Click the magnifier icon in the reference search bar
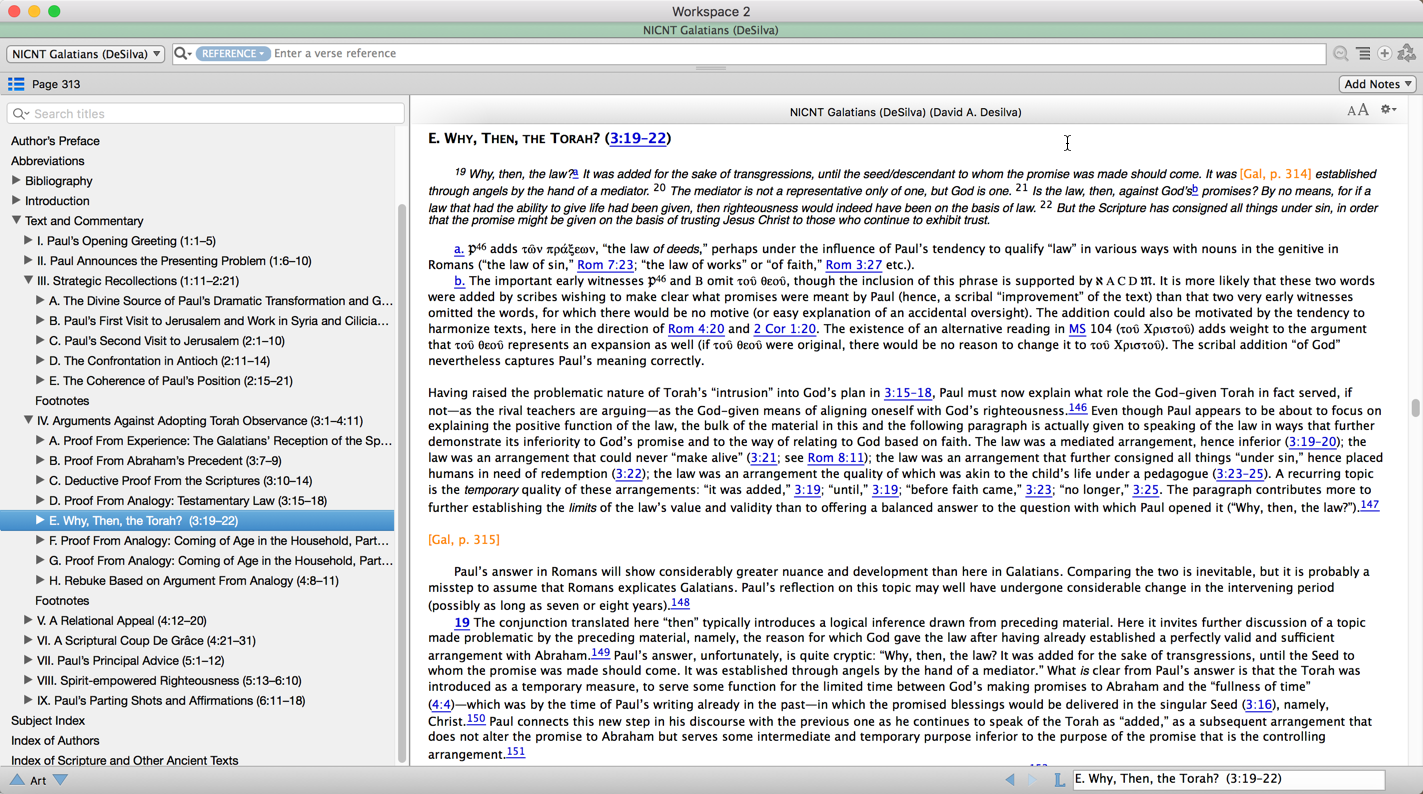Screen dimensions: 1423x794 (182, 53)
